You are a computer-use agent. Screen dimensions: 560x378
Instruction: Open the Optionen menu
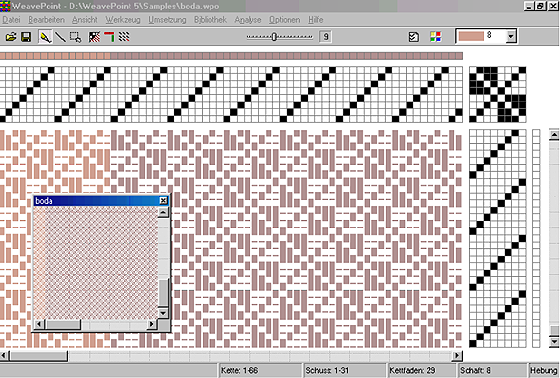coord(285,20)
